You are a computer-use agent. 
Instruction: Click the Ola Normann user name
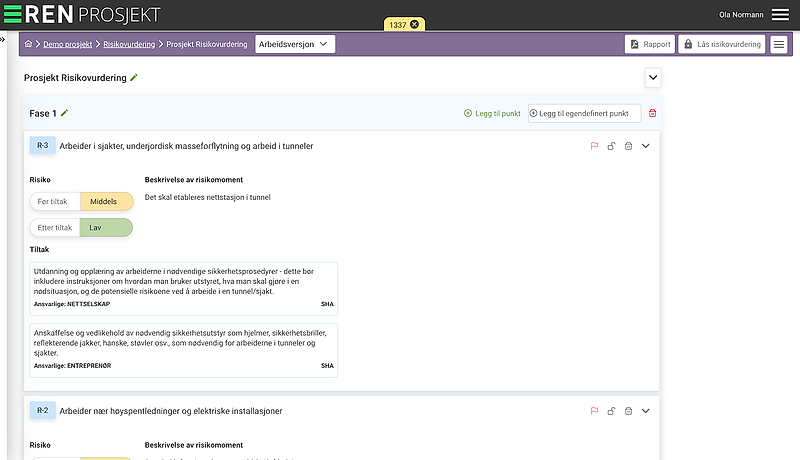(741, 15)
